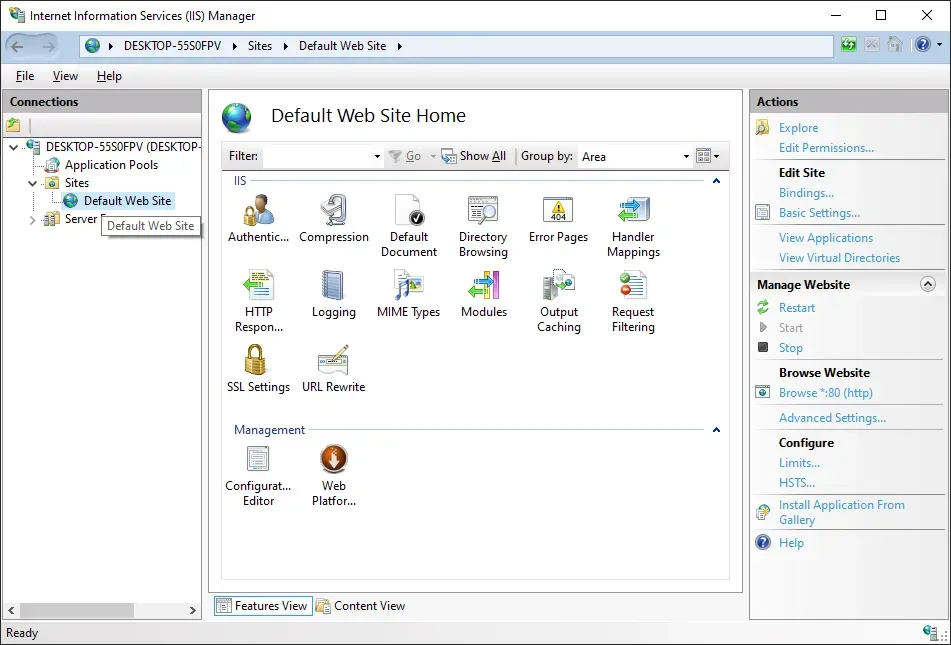Expand the Server node in Connections tree

[31, 218]
